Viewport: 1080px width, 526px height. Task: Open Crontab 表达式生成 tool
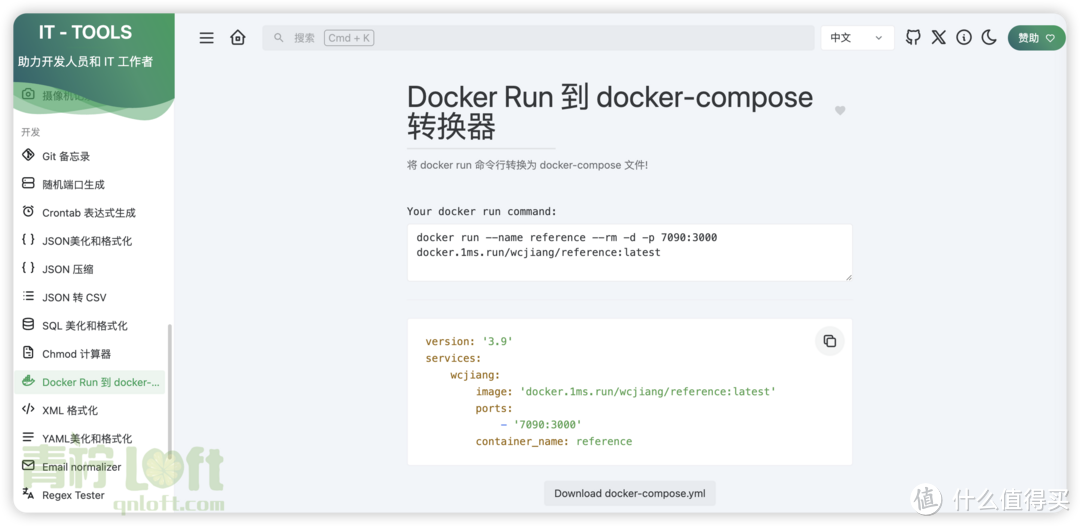tap(88, 213)
